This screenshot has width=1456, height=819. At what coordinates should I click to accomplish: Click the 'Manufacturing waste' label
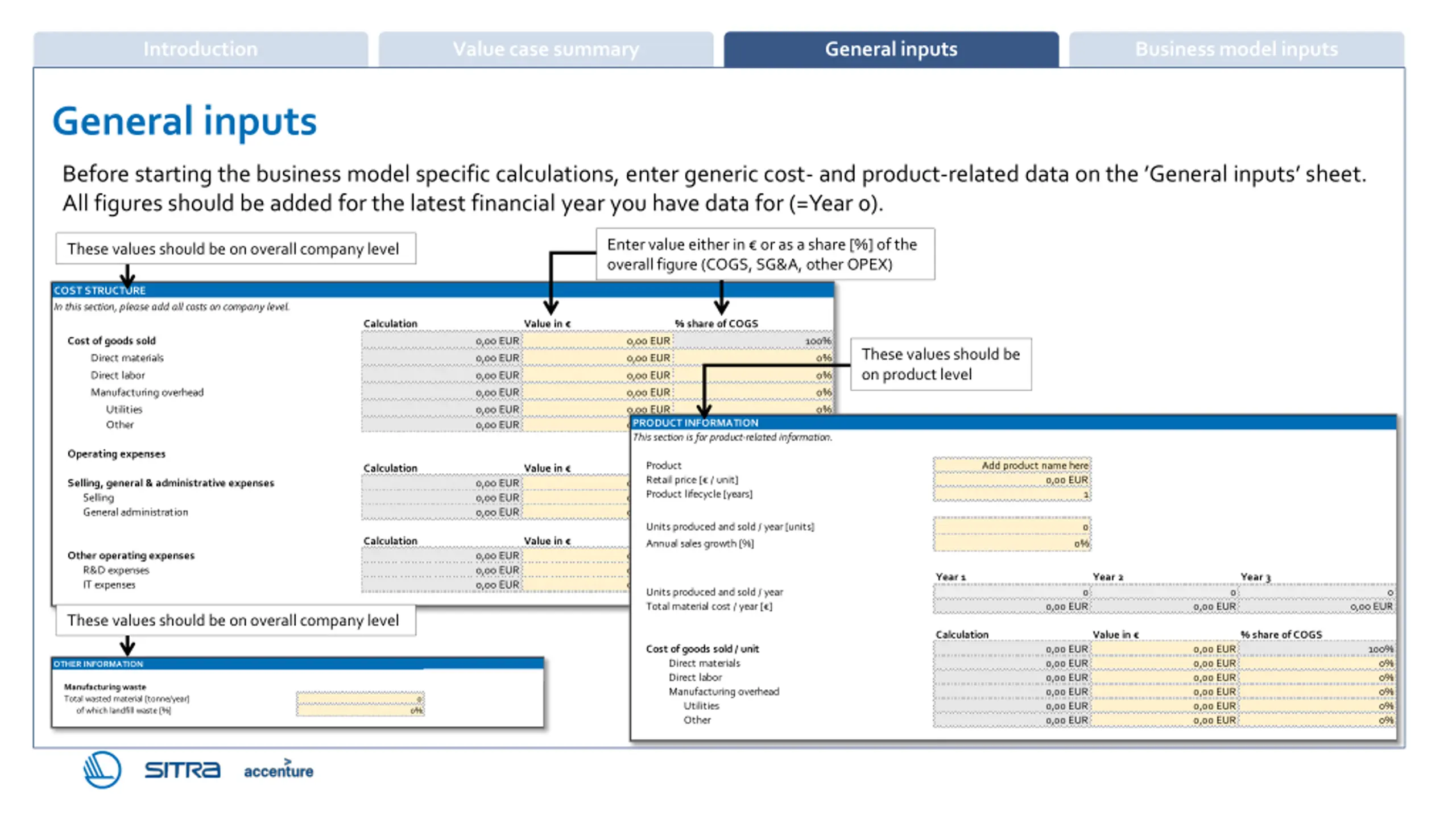105,687
